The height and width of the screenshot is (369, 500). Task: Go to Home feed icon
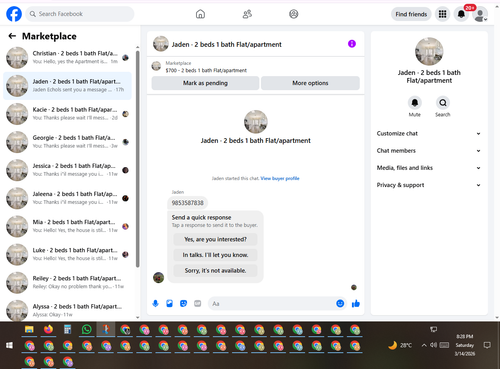[x=200, y=14]
